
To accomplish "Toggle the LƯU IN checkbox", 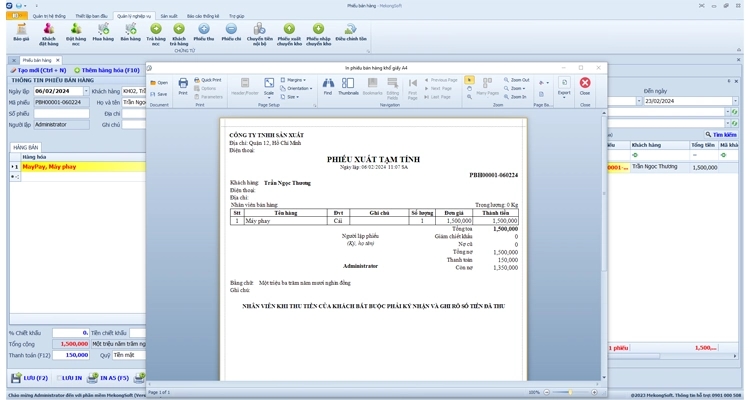I will 59,378.
